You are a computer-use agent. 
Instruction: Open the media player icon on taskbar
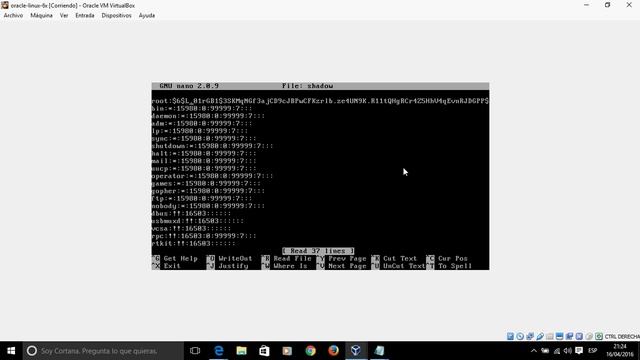[x=287, y=351]
